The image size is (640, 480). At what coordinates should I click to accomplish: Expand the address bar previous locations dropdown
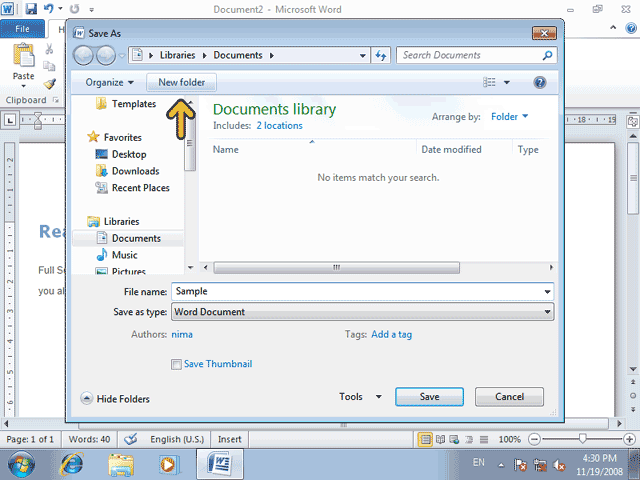362,56
